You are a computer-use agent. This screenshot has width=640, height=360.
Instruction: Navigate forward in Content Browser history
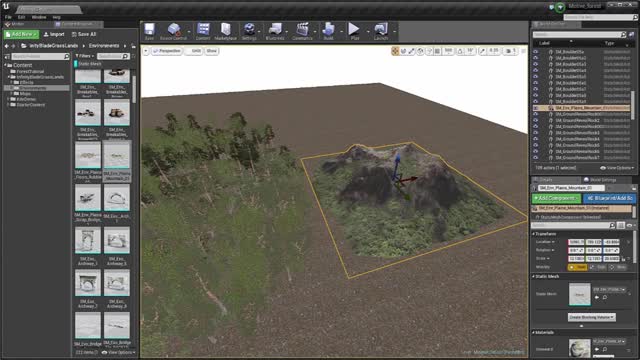tap(13, 46)
